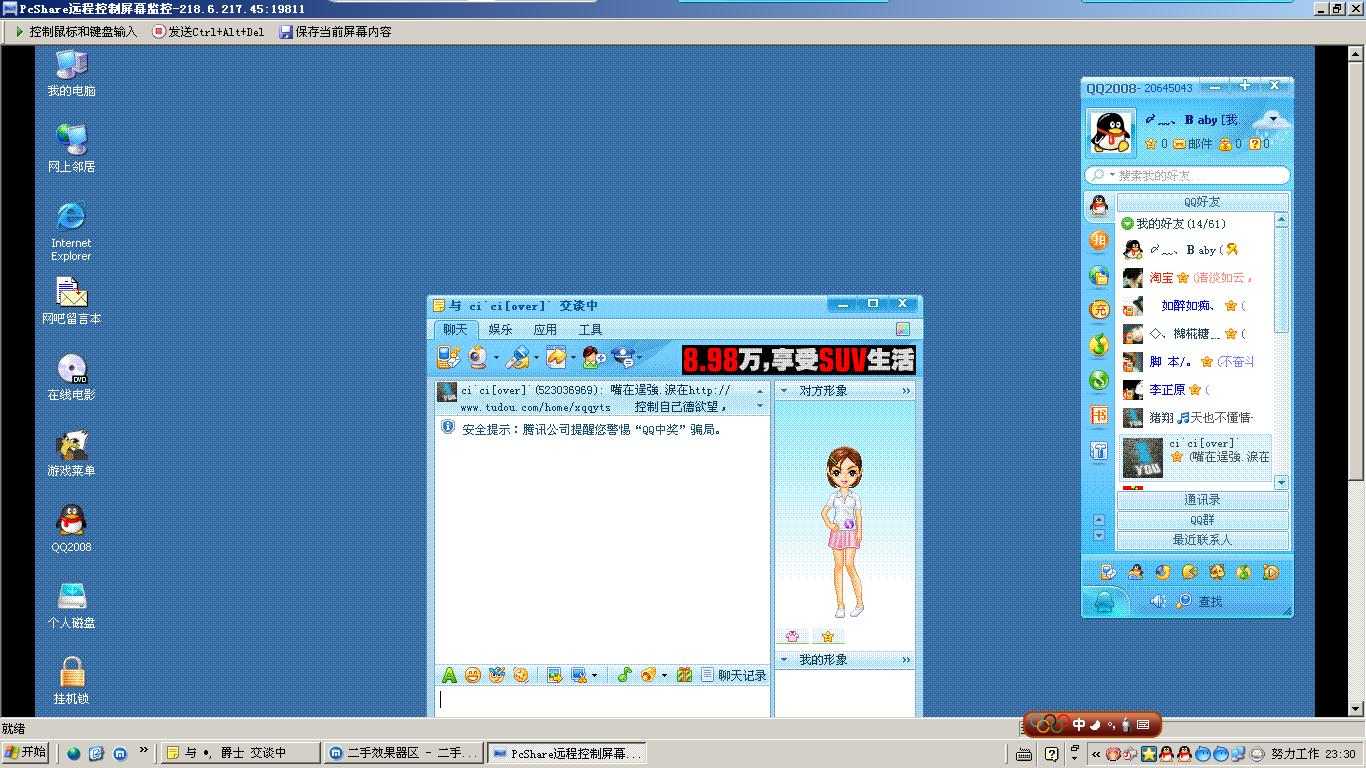This screenshot has width=1366, height=768.
Task: Select the 游戏菜单 desktop icon
Action: (x=71, y=453)
